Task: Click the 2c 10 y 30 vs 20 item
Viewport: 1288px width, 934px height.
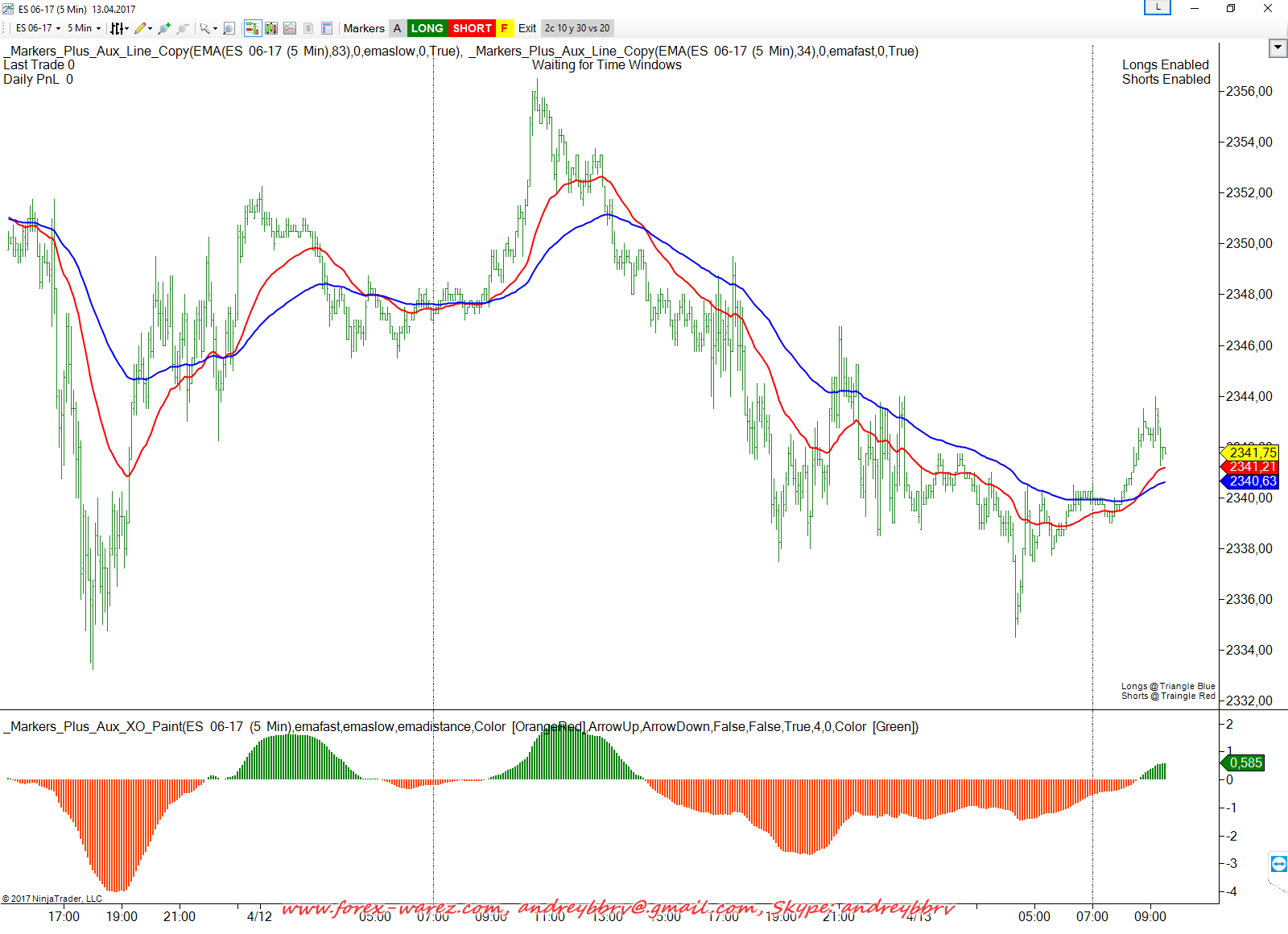Action: tap(577, 28)
